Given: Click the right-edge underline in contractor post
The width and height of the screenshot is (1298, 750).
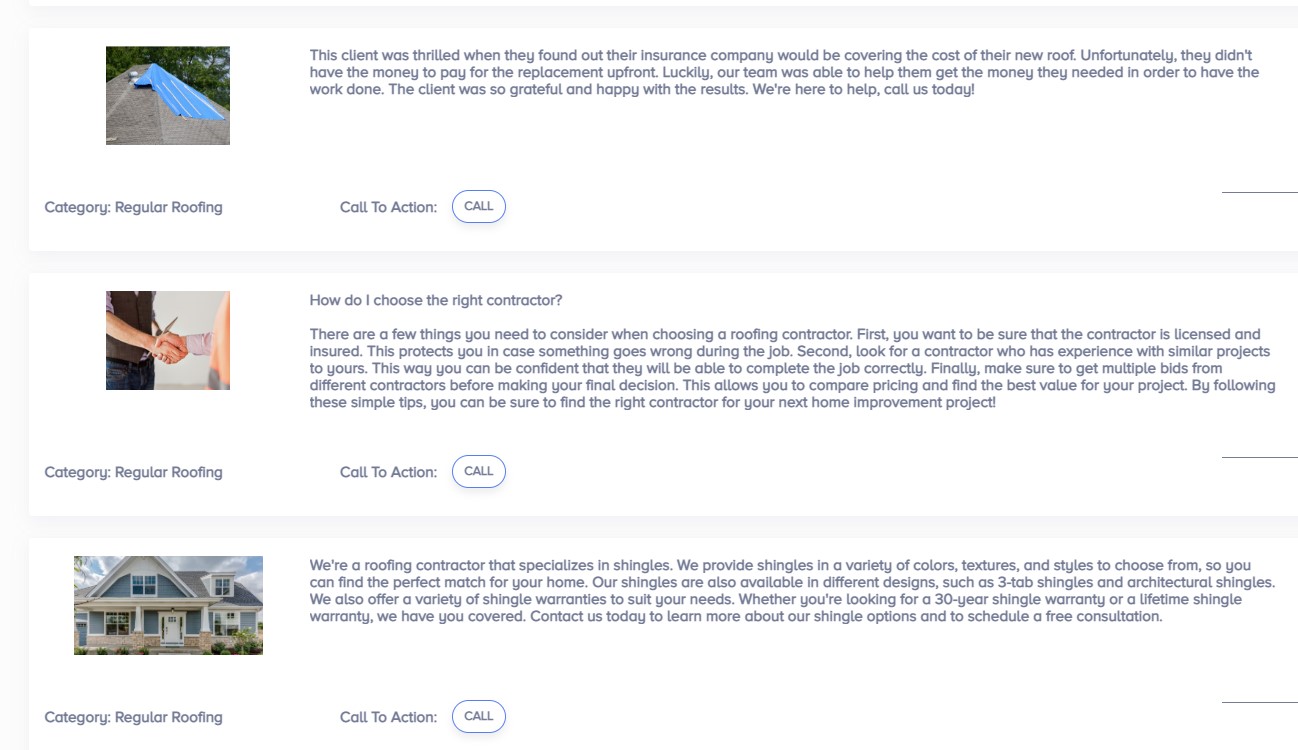Looking at the screenshot, I should pos(1259,456).
